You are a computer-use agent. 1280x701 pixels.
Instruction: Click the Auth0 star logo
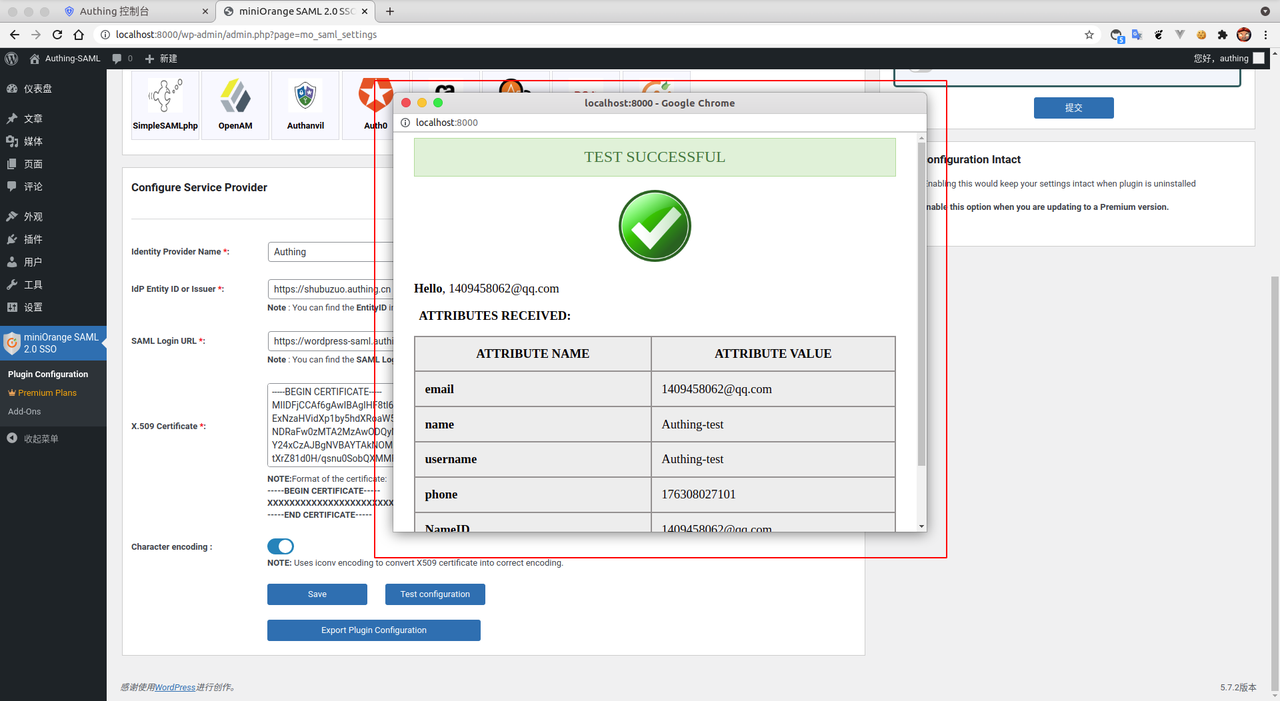tap(375, 96)
